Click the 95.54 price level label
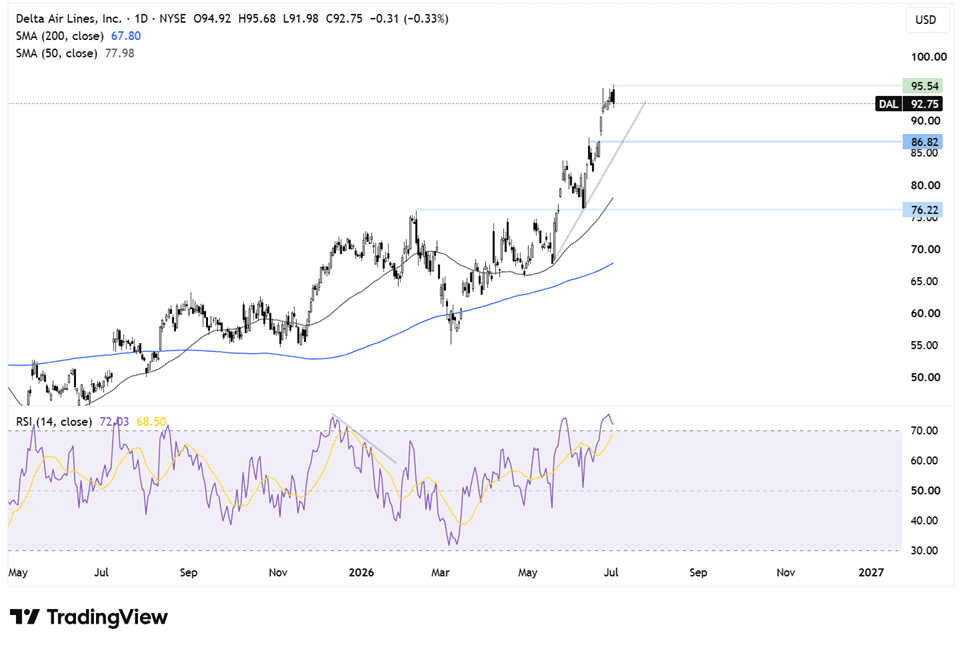The height and width of the screenshot is (647, 964). (x=922, y=85)
